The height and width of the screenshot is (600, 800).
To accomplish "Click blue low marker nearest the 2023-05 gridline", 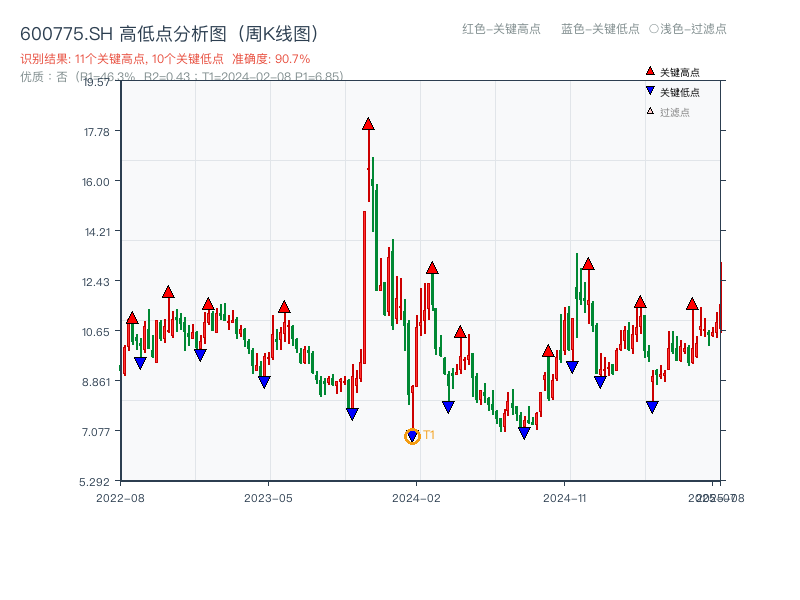I will coord(264,382).
